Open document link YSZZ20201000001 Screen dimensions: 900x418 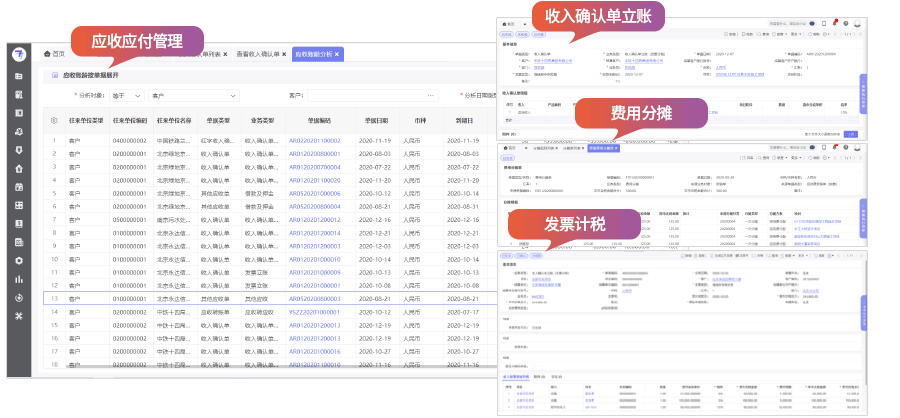(314, 312)
